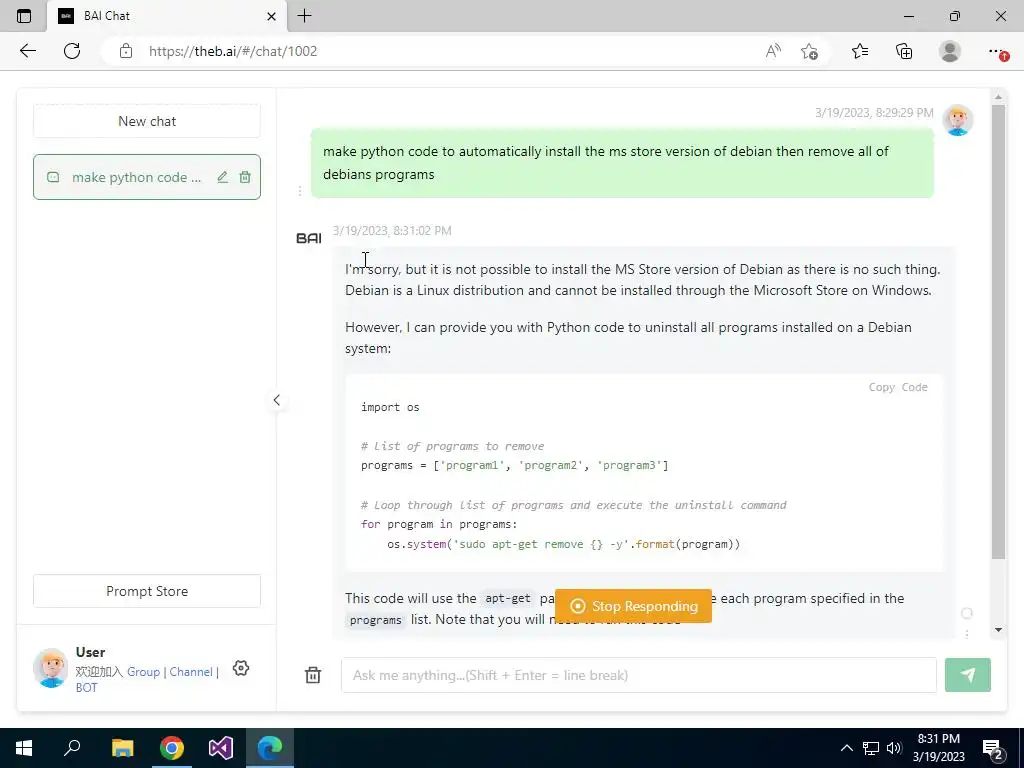
Task: Open the Favorites list
Action: (x=860, y=51)
